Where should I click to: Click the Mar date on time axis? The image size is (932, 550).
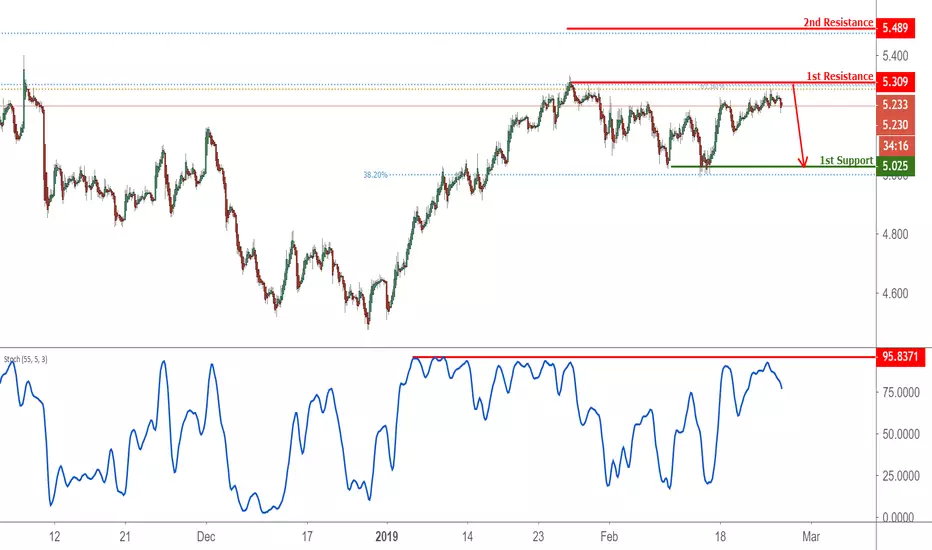click(x=811, y=537)
